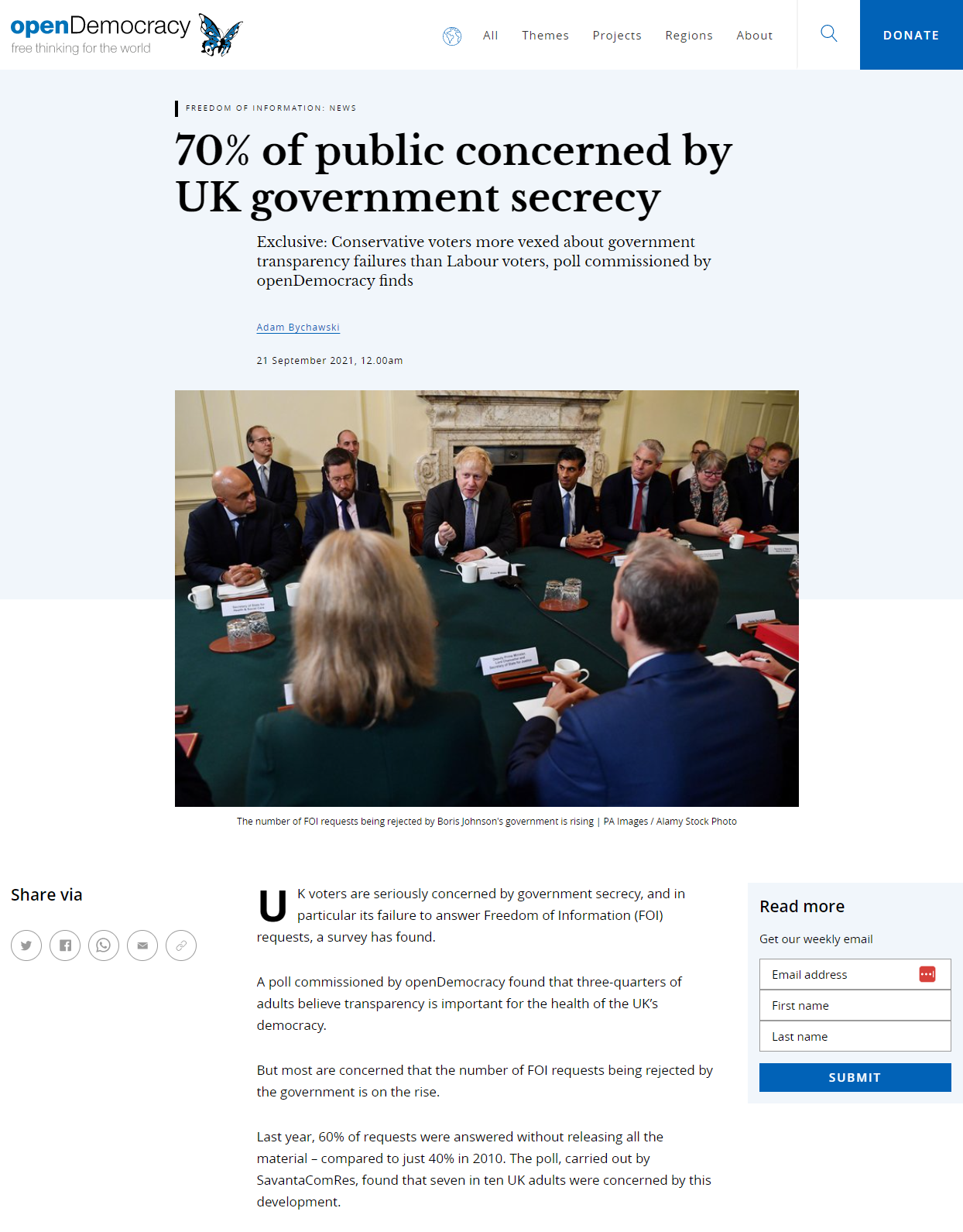The width and height of the screenshot is (963, 1232).
Task: Click the DONATE button
Action: click(x=911, y=35)
